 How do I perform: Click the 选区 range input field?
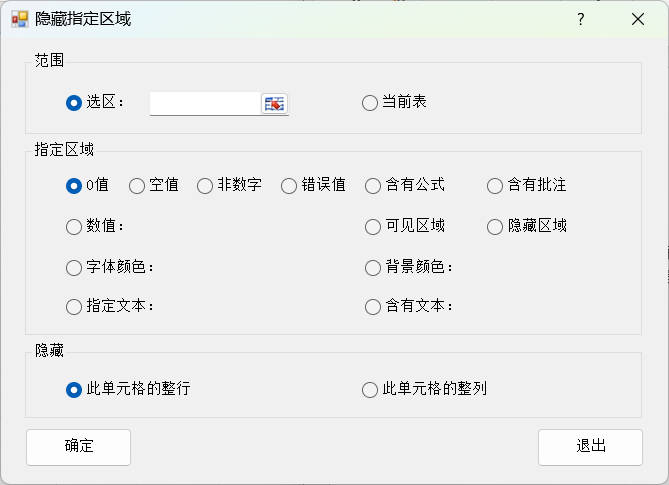(x=205, y=103)
